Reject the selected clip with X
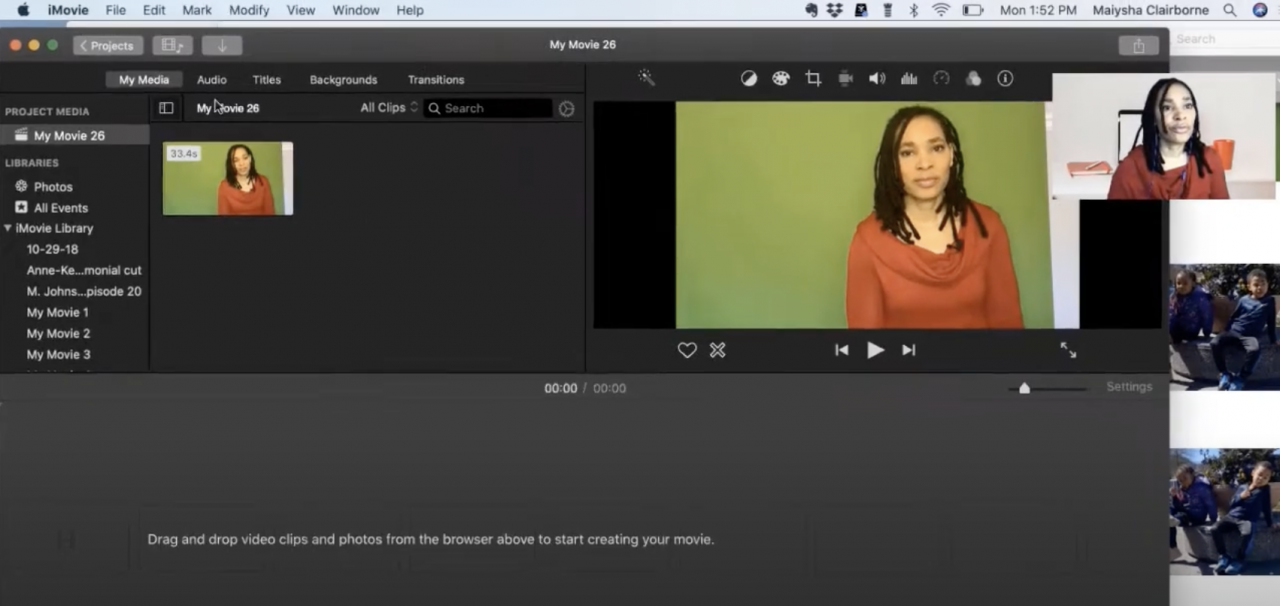 717,350
